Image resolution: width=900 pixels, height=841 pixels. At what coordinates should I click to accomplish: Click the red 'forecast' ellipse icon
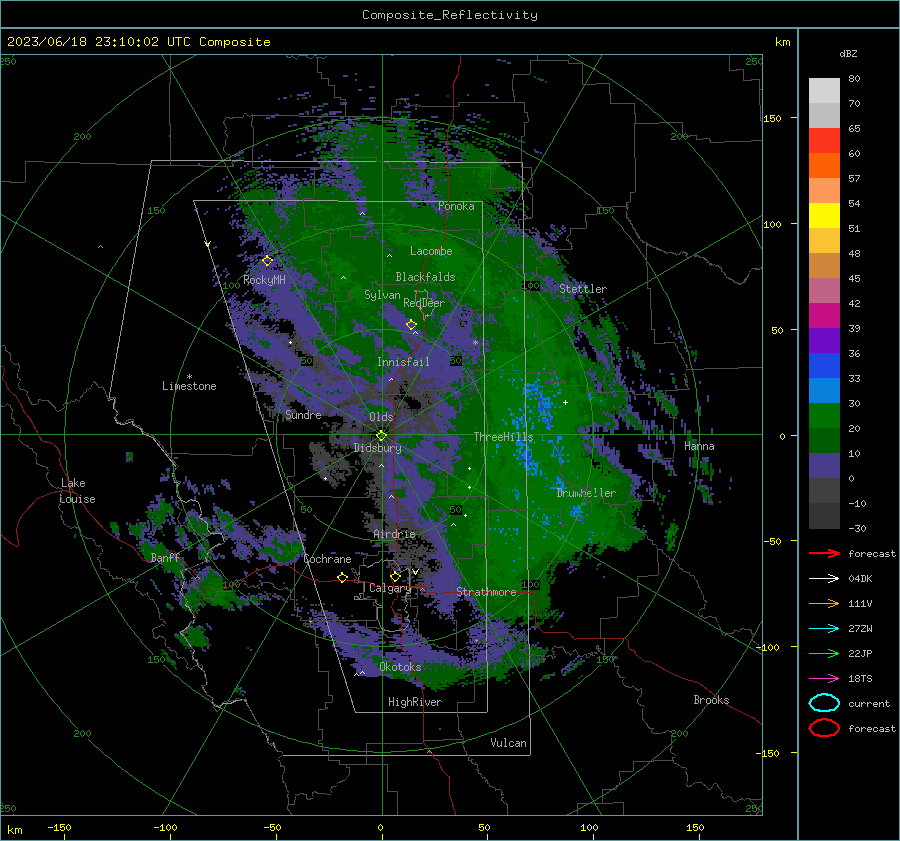coord(824,728)
